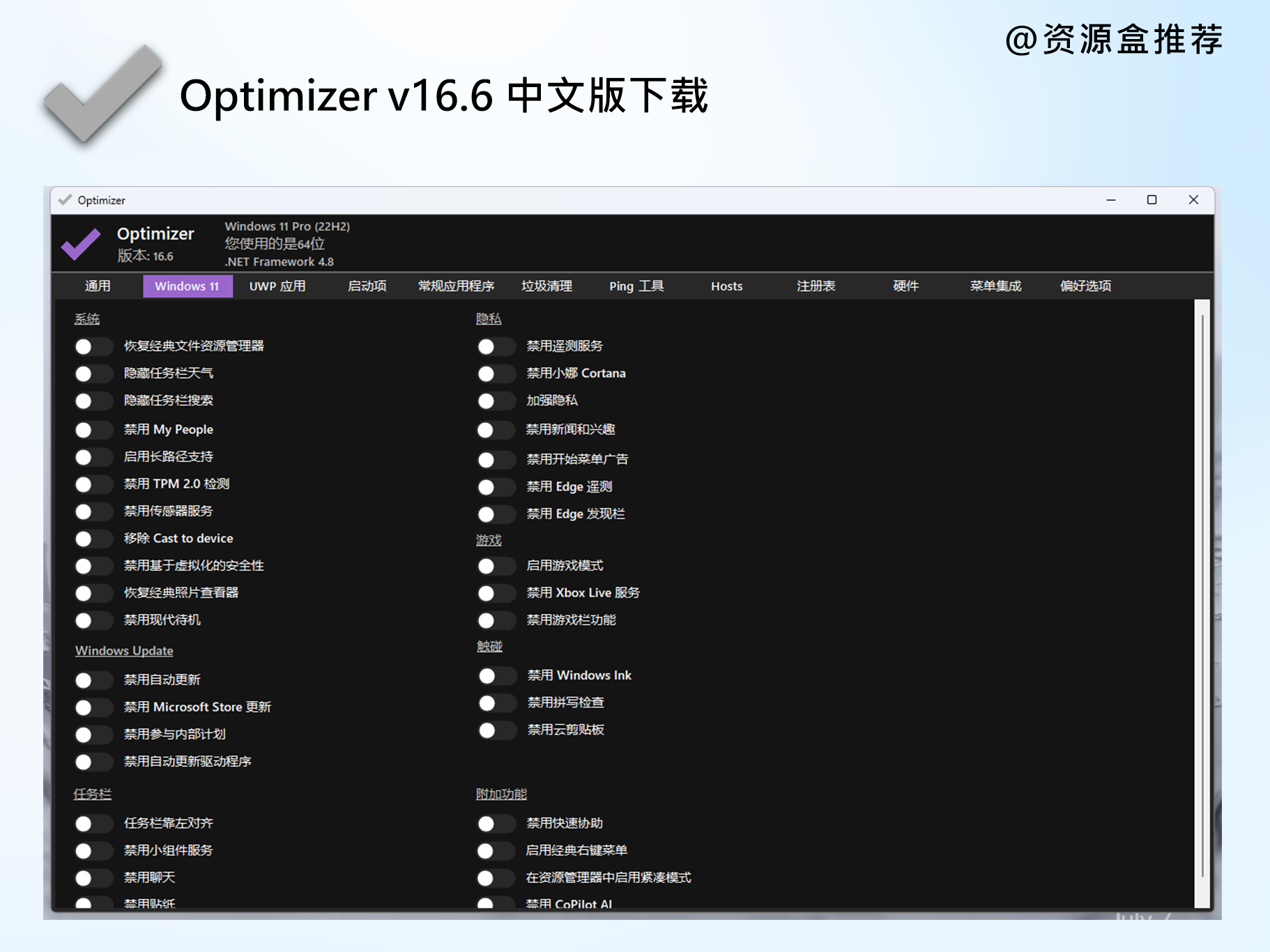Turn on 启用经典右键菜单
Image resolution: width=1270 pixels, height=952 pixels.
[496, 850]
